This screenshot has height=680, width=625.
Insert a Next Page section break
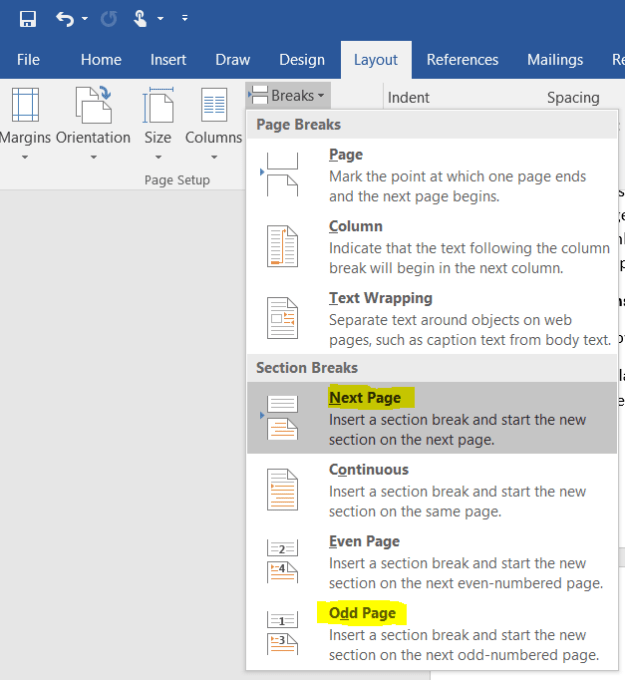click(432, 418)
